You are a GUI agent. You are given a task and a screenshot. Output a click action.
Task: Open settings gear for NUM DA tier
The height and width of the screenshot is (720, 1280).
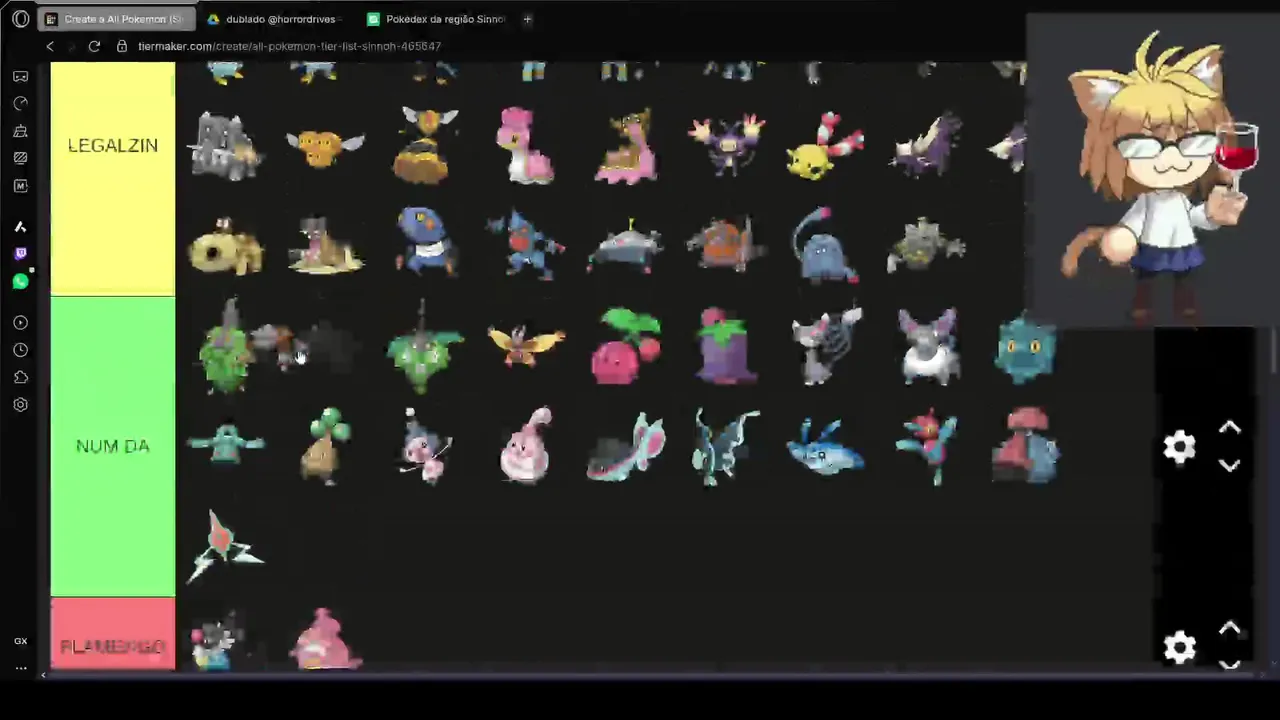[1180, 446]
